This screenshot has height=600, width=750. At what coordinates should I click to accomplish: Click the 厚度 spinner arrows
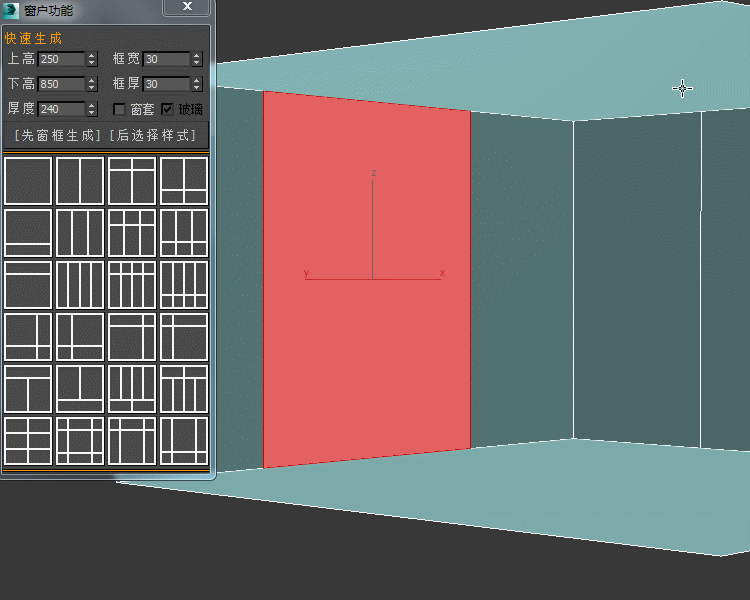[x=92, y=109]
